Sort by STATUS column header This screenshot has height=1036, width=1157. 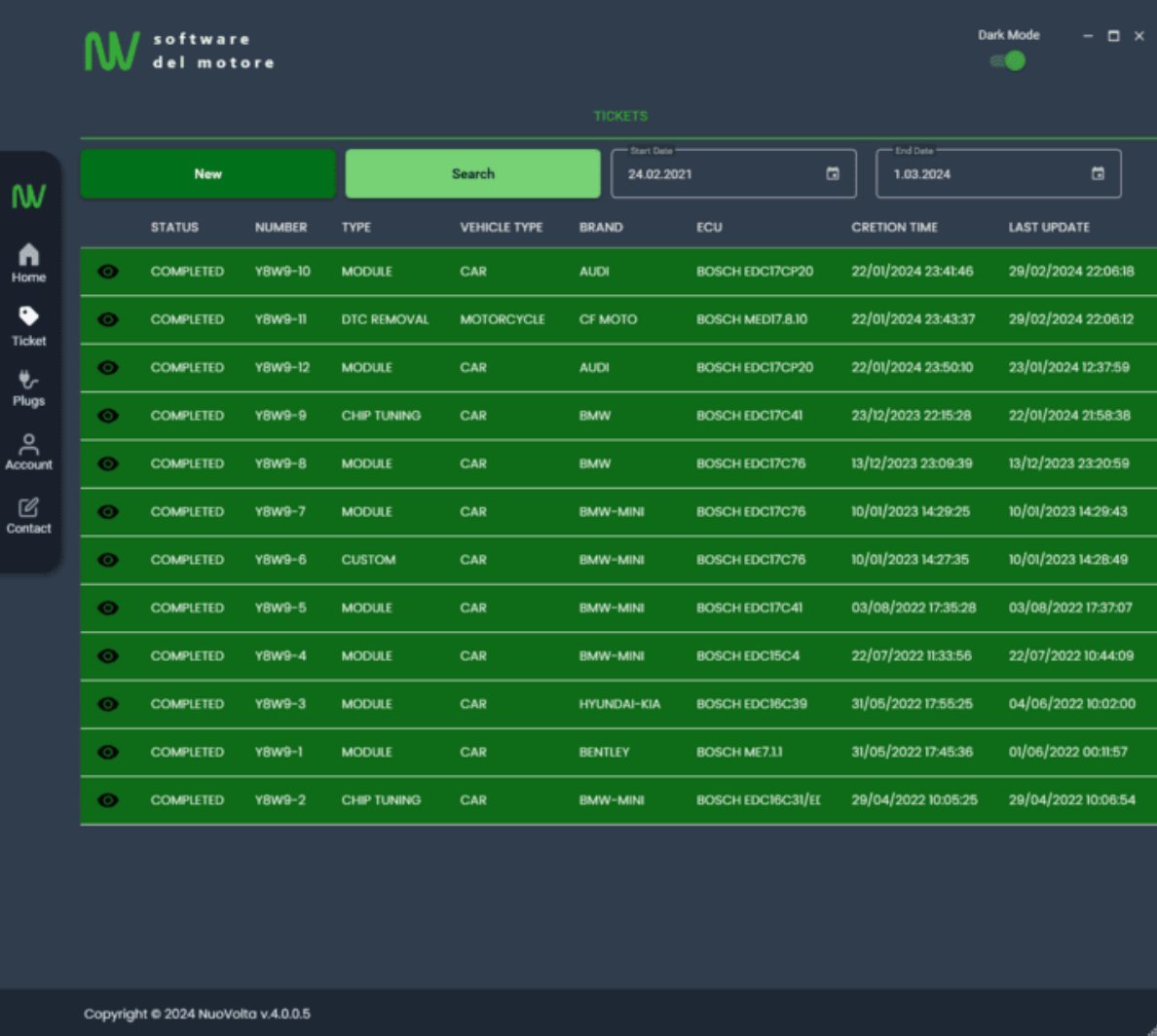point(174,227)
